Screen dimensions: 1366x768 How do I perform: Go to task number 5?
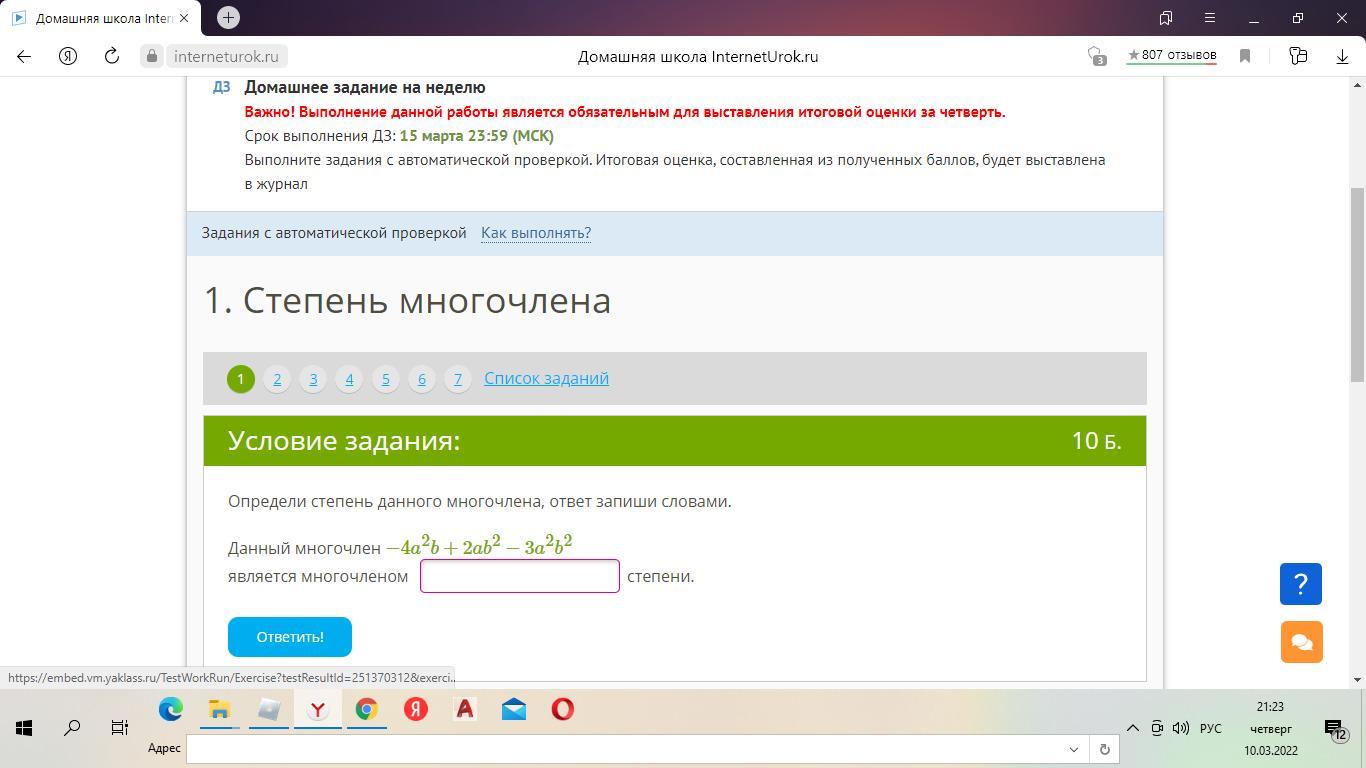[385, 379]
